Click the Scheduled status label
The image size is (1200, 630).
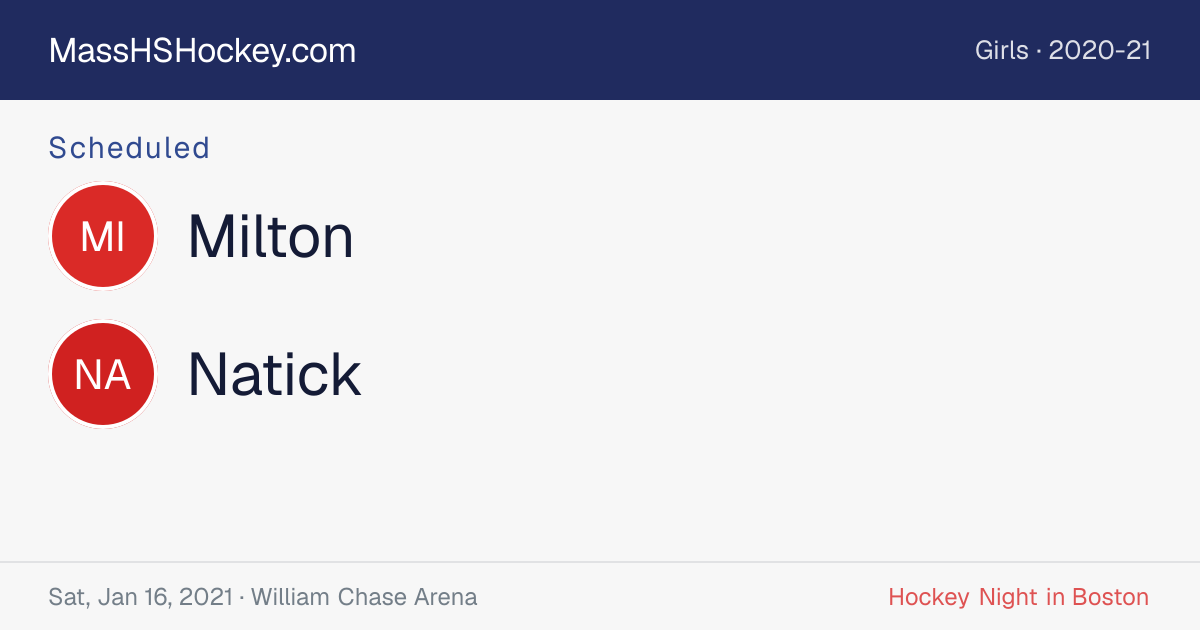click(129, 148)
